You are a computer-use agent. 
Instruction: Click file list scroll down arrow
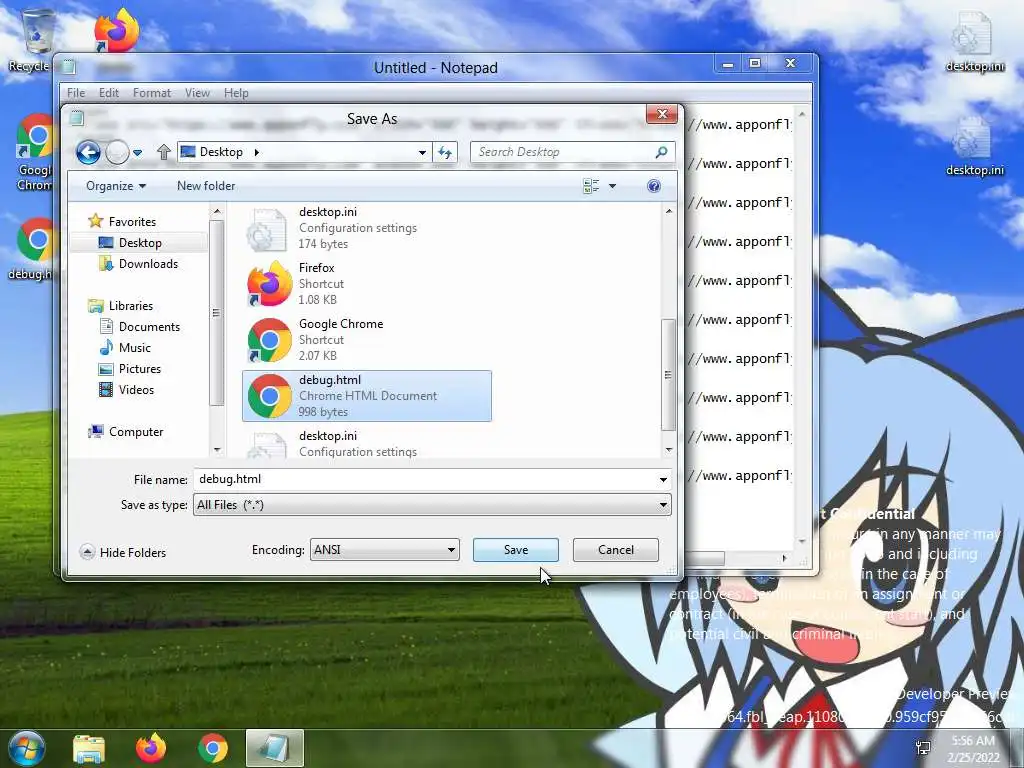point(668,450)
